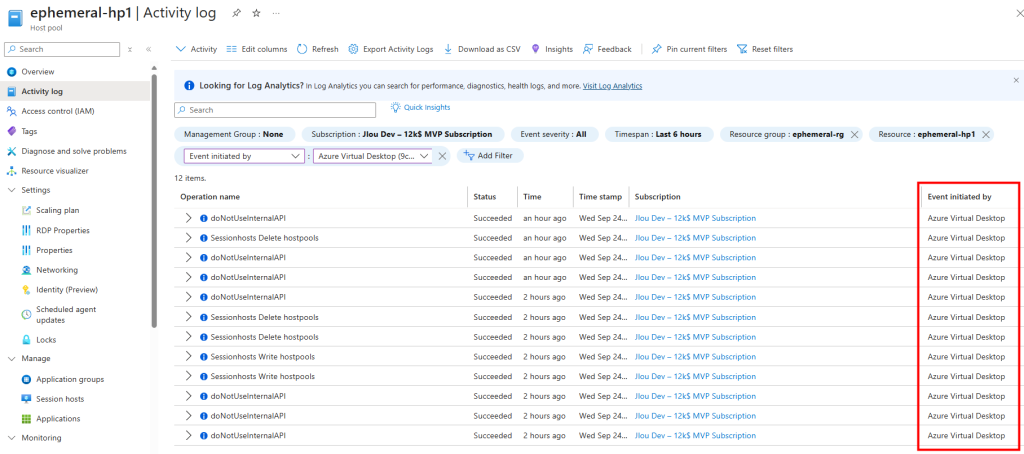Click Download as CSV icon

pyautogui.click(x=448, y=49)
